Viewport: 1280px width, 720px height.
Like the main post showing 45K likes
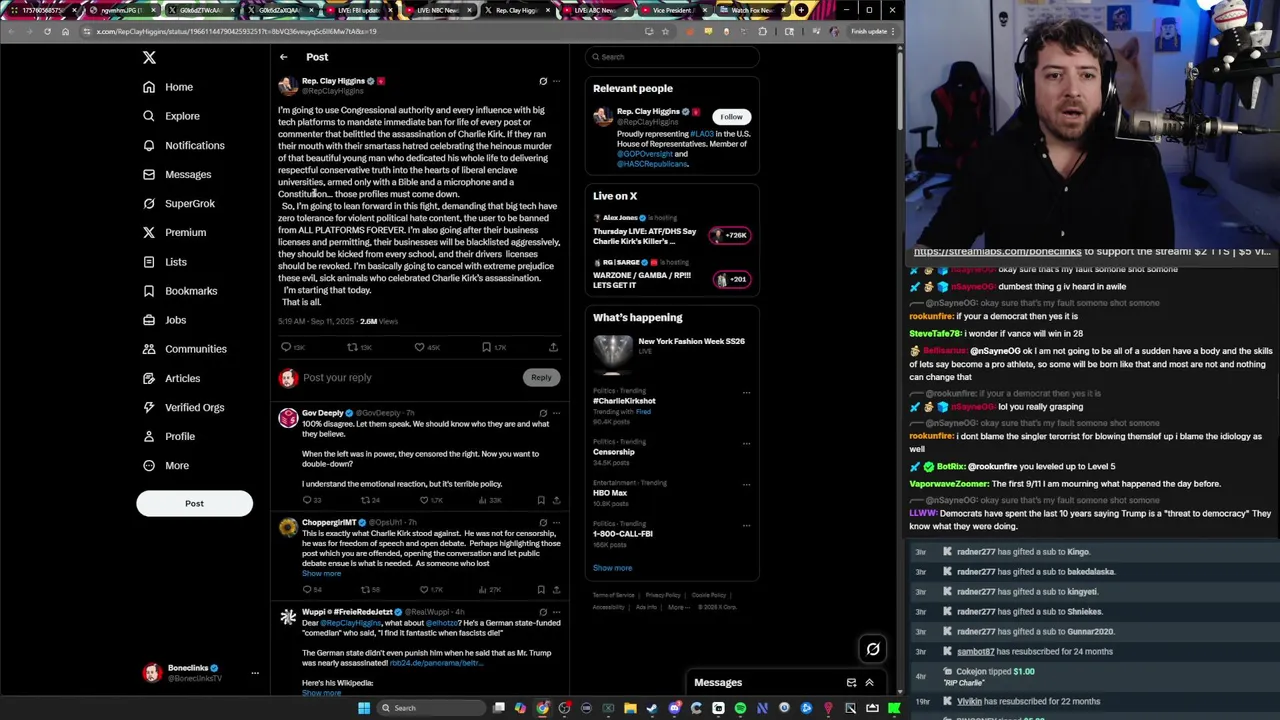pos(419,347)
